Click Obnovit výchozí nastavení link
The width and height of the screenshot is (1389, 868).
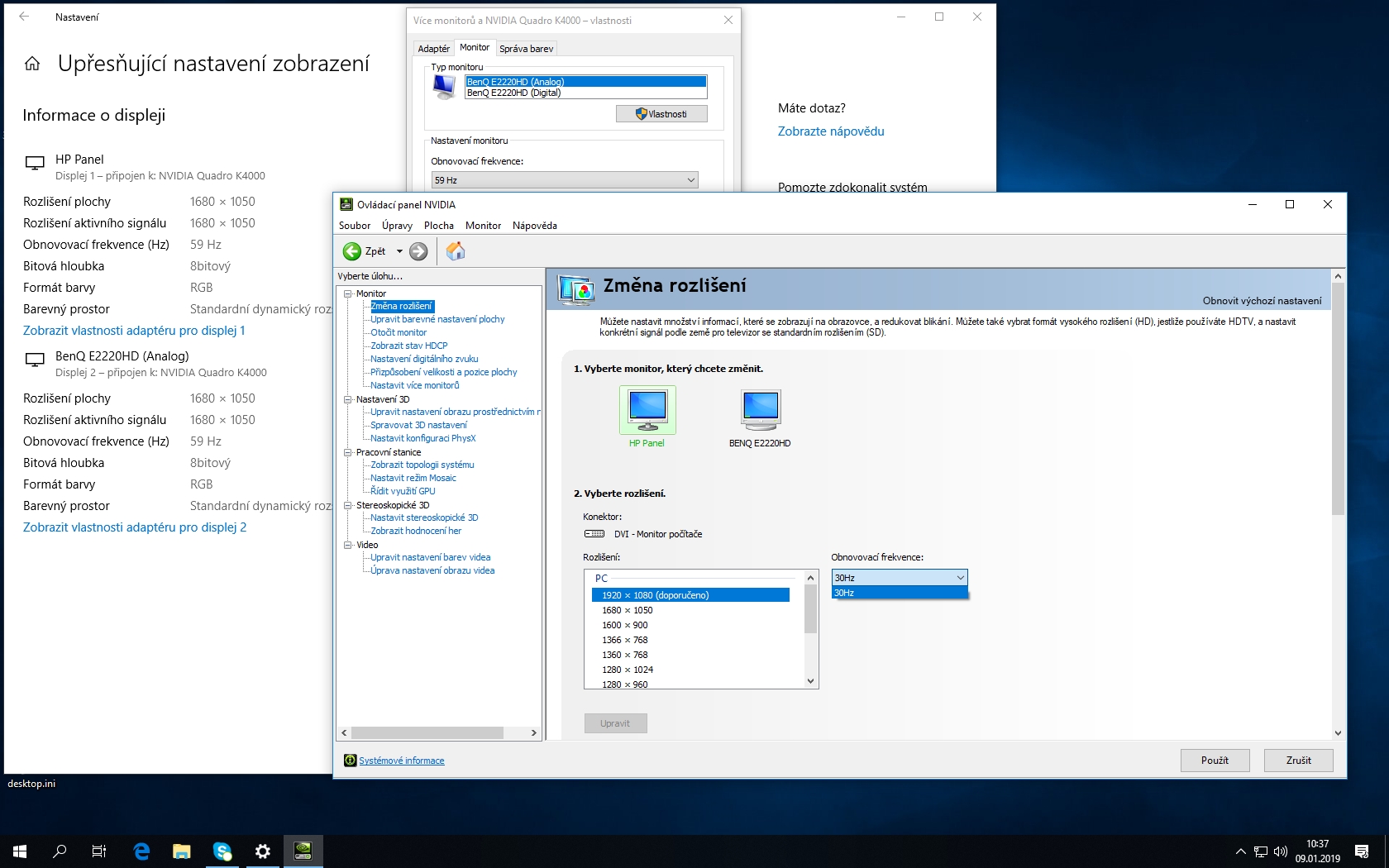coord(1262,301)
